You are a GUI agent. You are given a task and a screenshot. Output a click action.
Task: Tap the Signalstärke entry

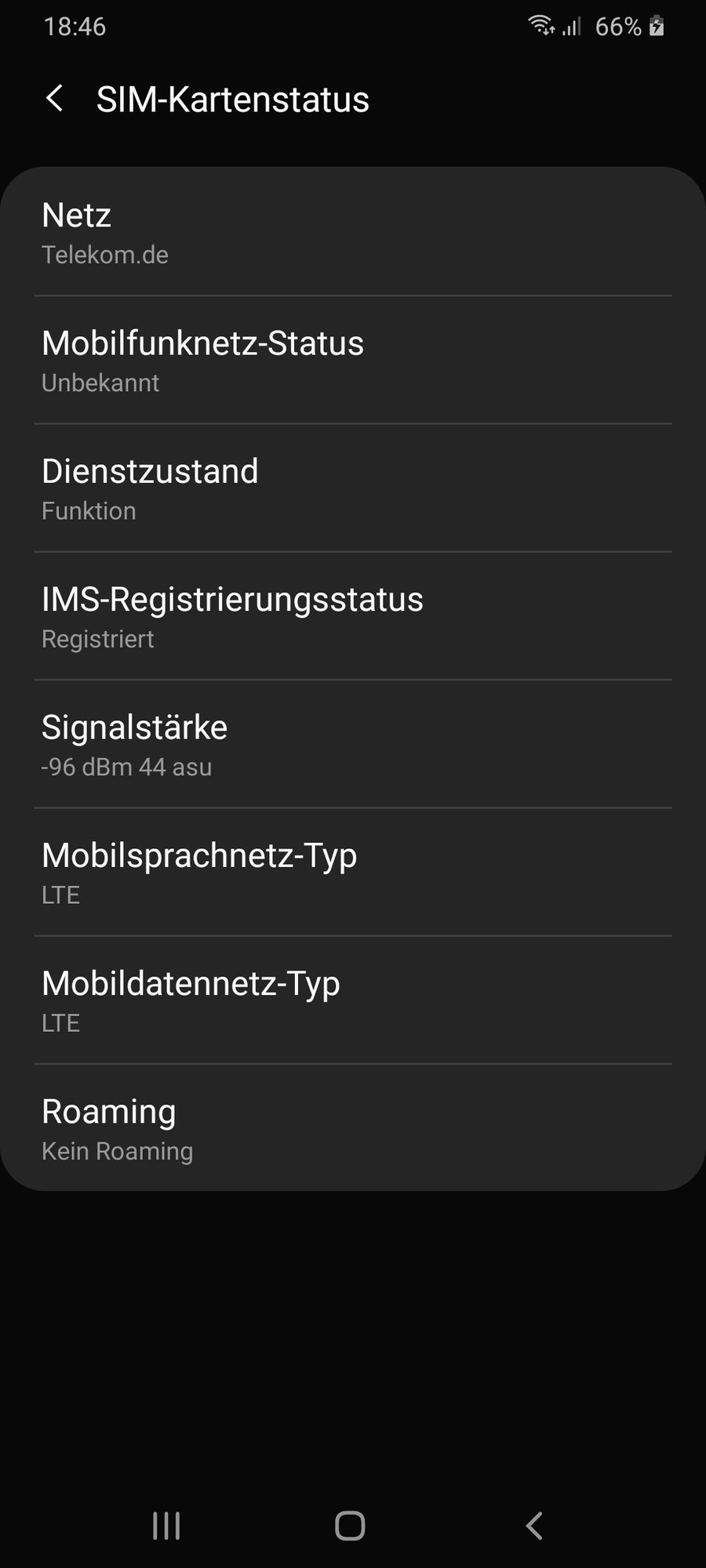(353, 745)
